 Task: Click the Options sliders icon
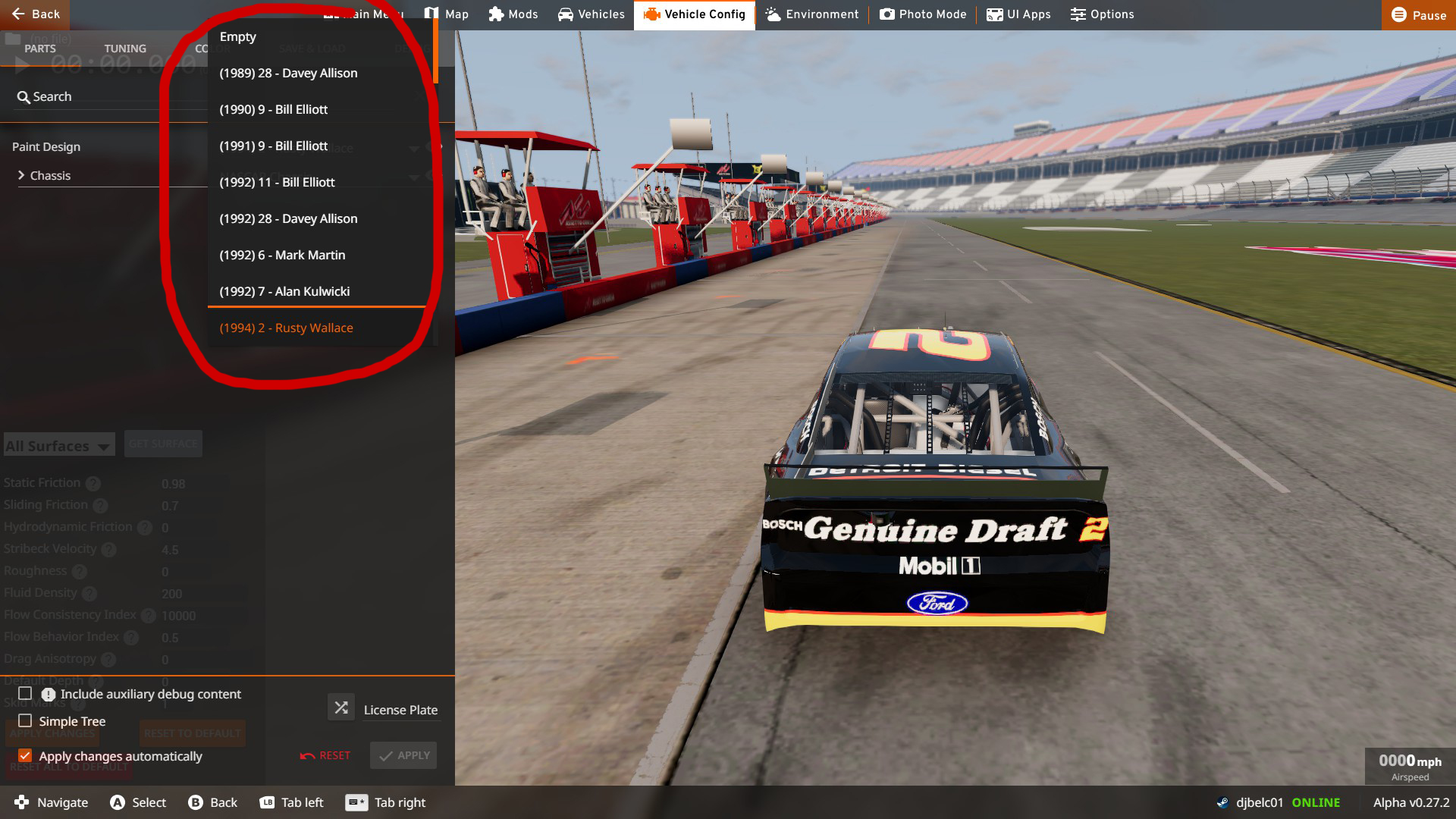1078,14
